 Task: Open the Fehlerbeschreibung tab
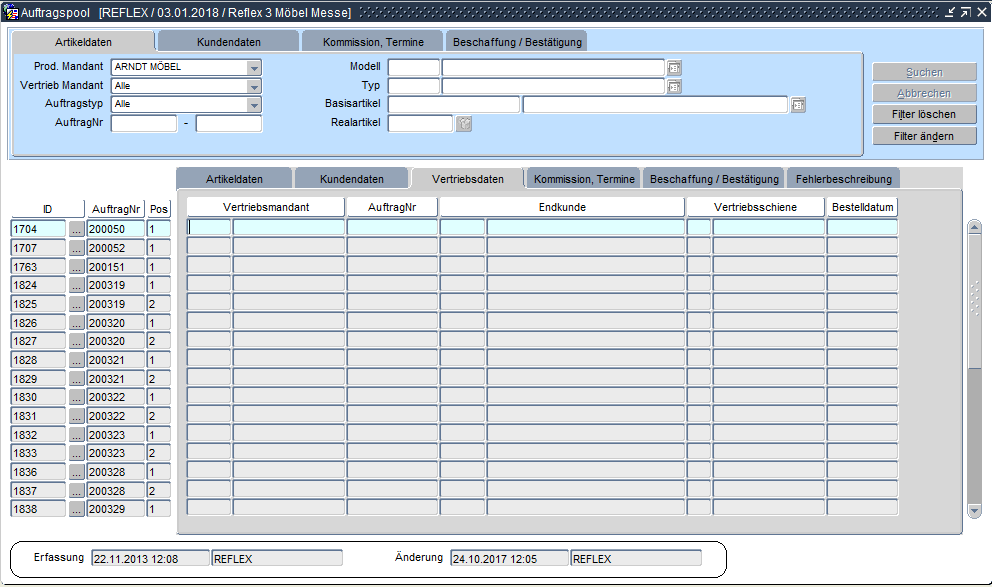click(843, 179)
